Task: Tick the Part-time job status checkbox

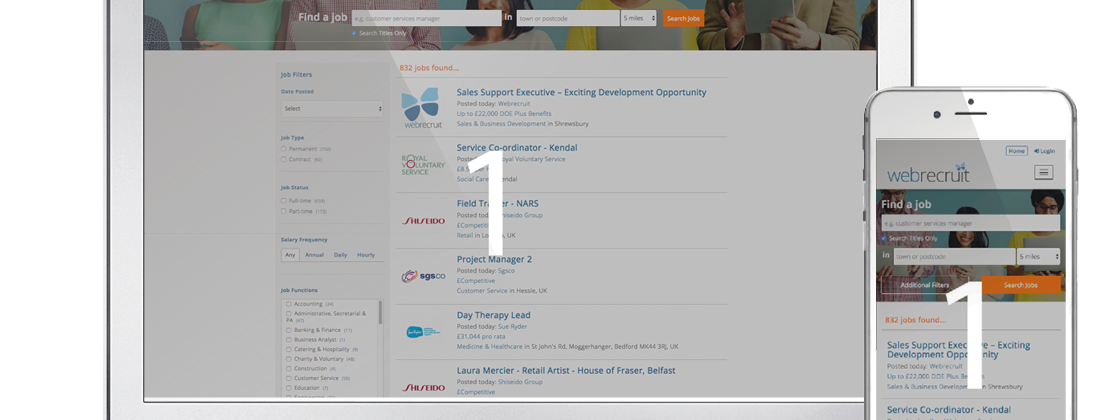Action: 284,211
